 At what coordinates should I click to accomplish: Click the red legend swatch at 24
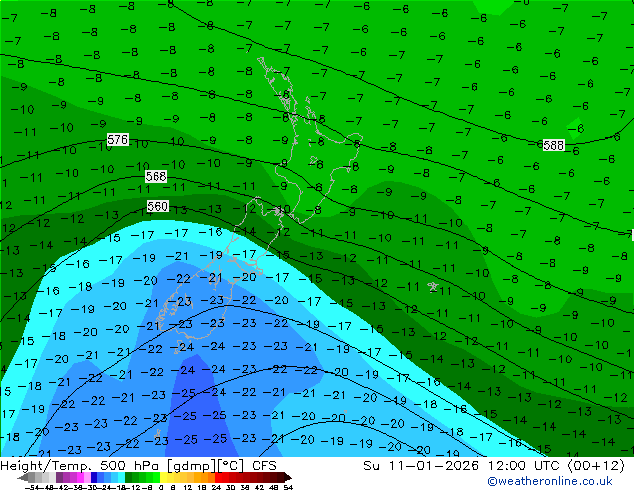218,477
